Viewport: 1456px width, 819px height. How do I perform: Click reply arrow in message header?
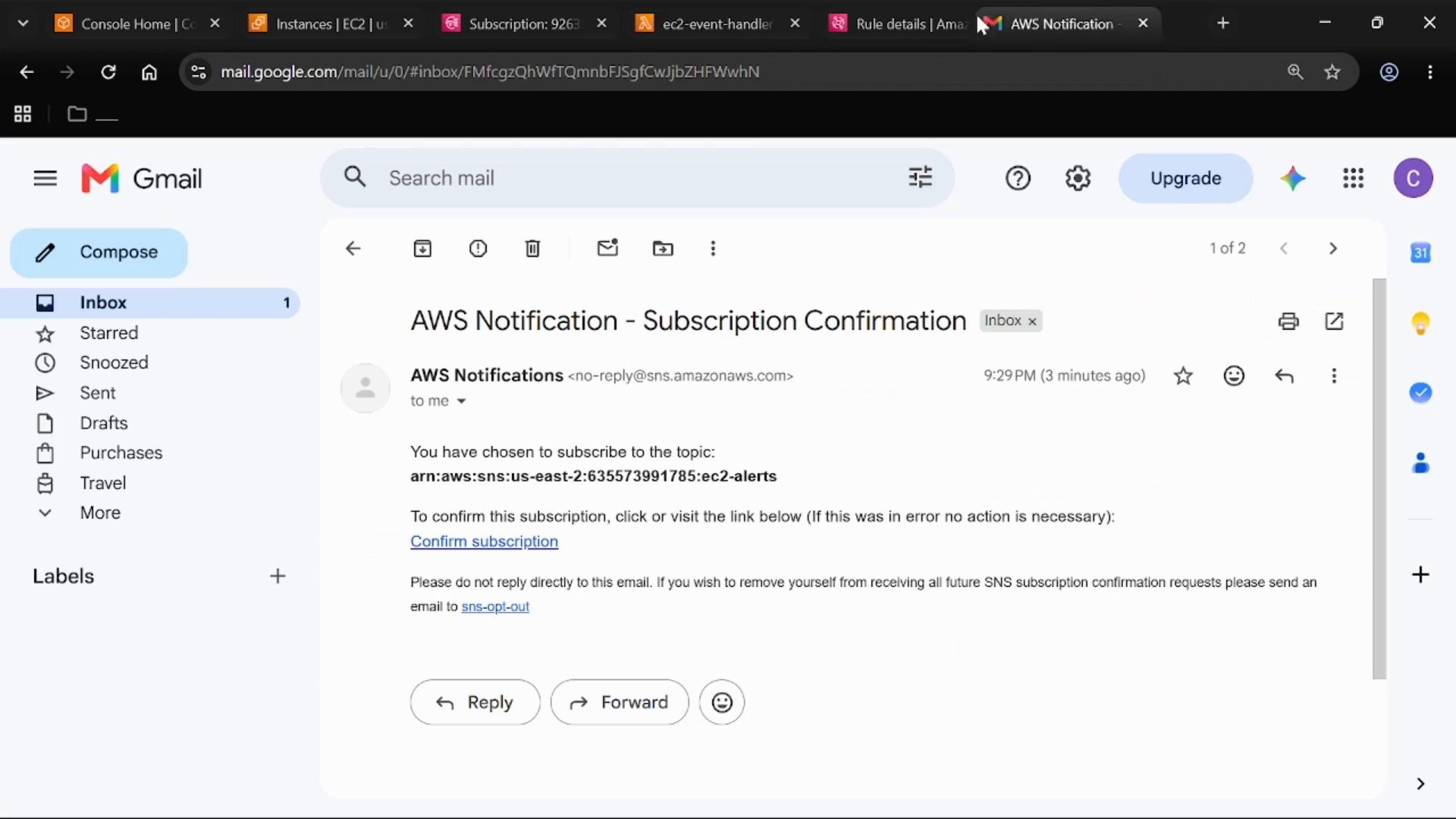1284,376
